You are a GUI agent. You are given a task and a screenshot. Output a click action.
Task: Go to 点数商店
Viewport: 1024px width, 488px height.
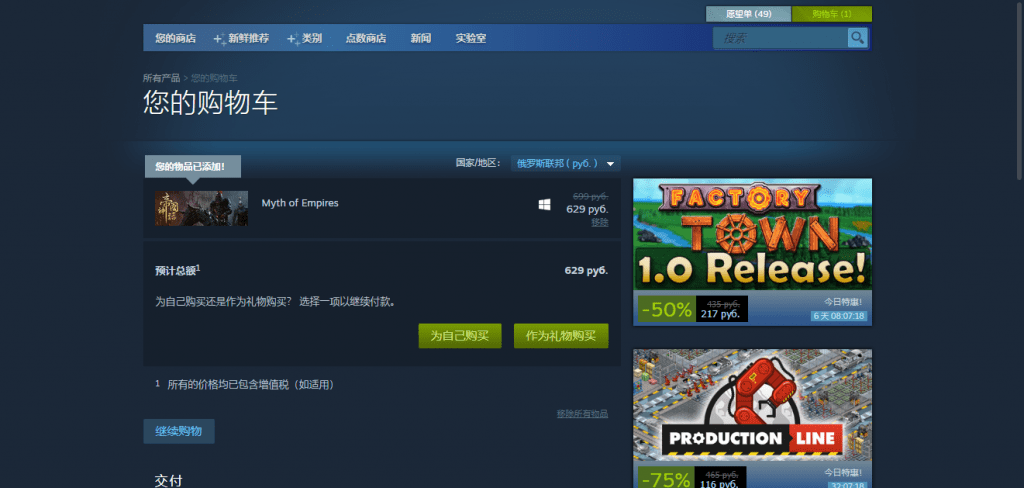coord(366,39)
